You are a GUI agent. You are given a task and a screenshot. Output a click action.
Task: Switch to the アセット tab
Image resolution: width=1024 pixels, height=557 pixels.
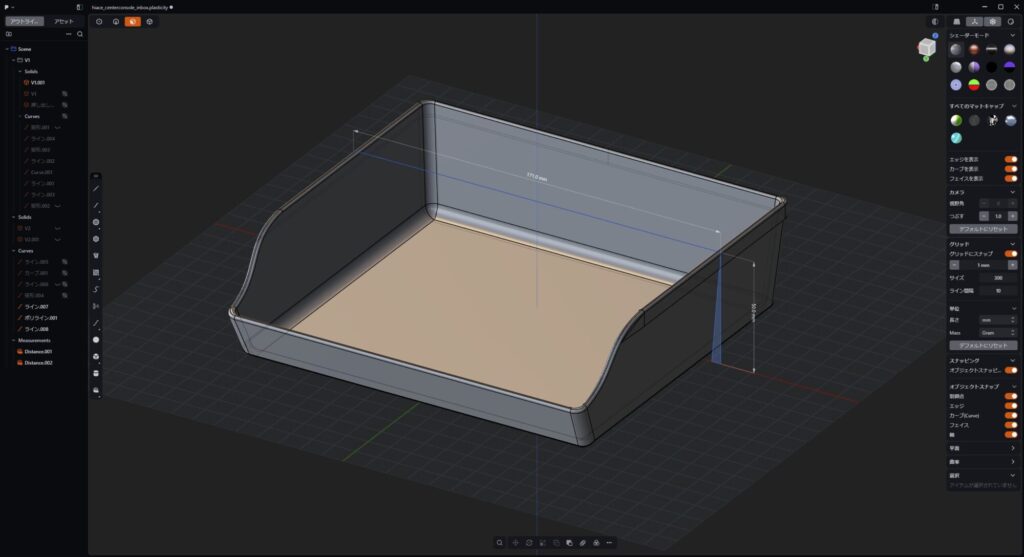point(63,21)
